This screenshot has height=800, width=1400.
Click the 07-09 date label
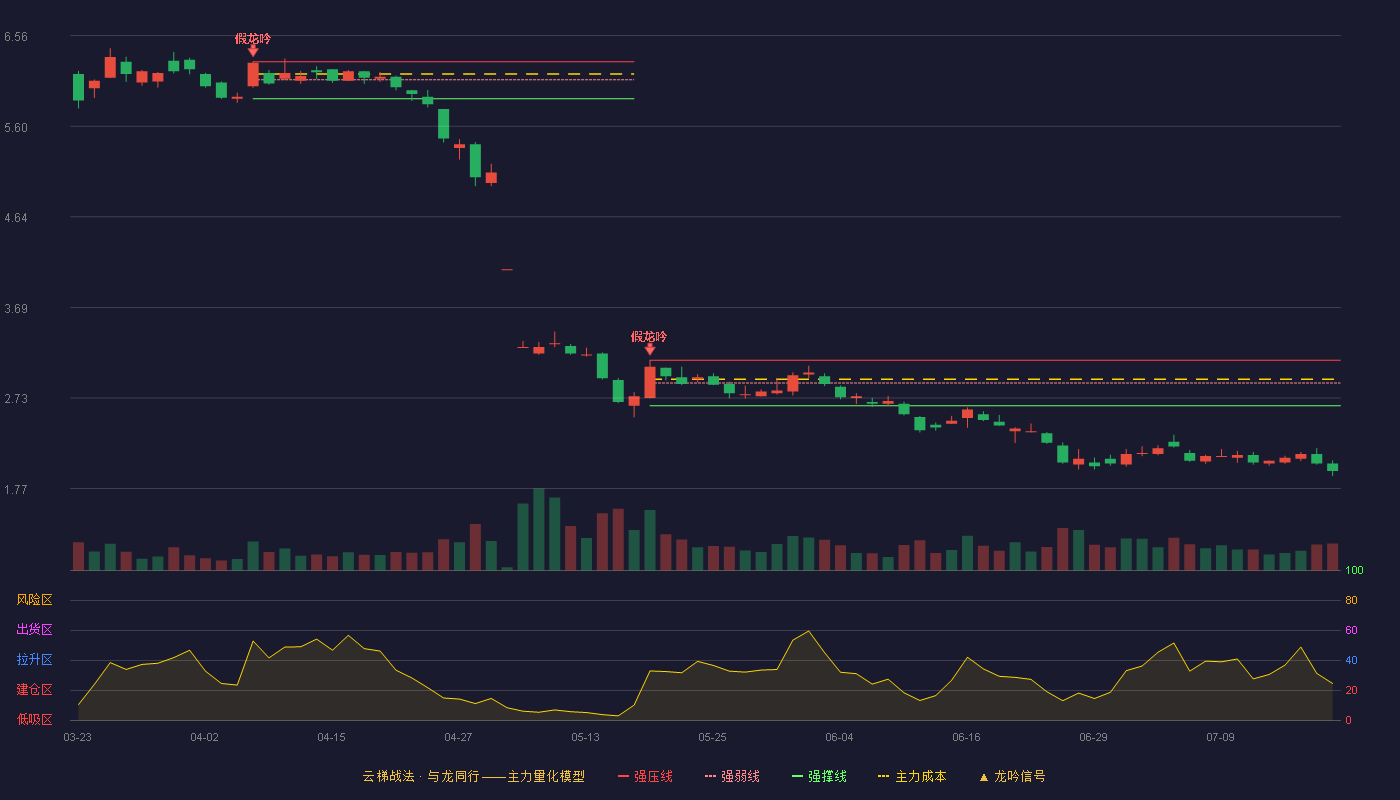pos(1221,737)
